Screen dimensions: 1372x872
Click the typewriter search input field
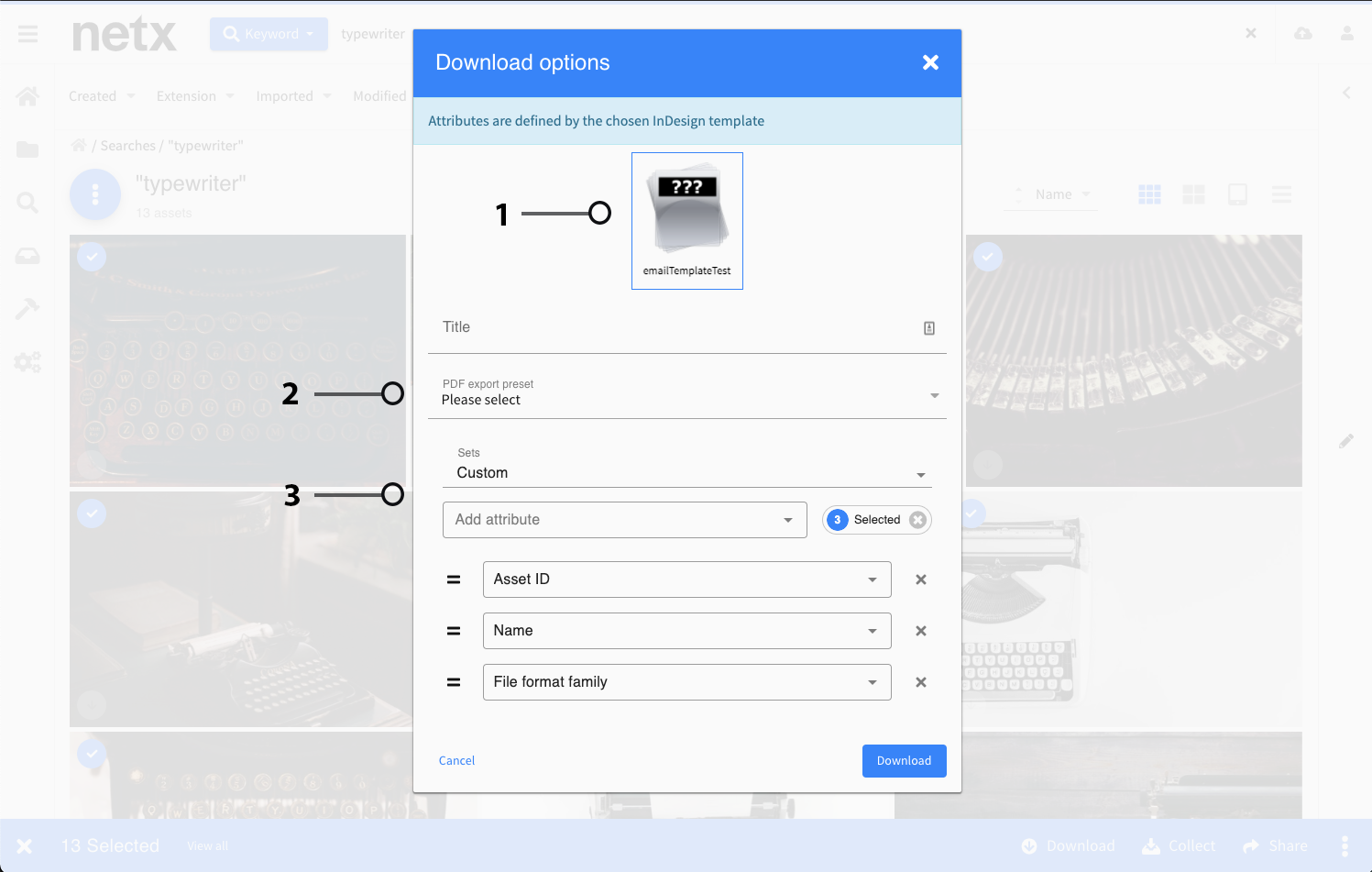point(373,34)
